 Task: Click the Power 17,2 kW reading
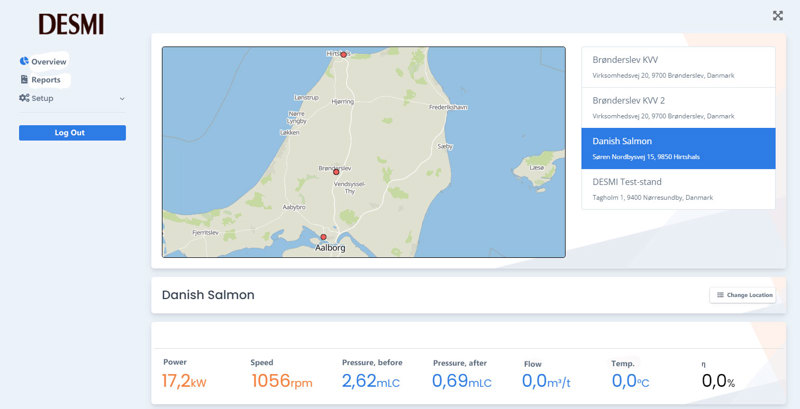point(184,381)
